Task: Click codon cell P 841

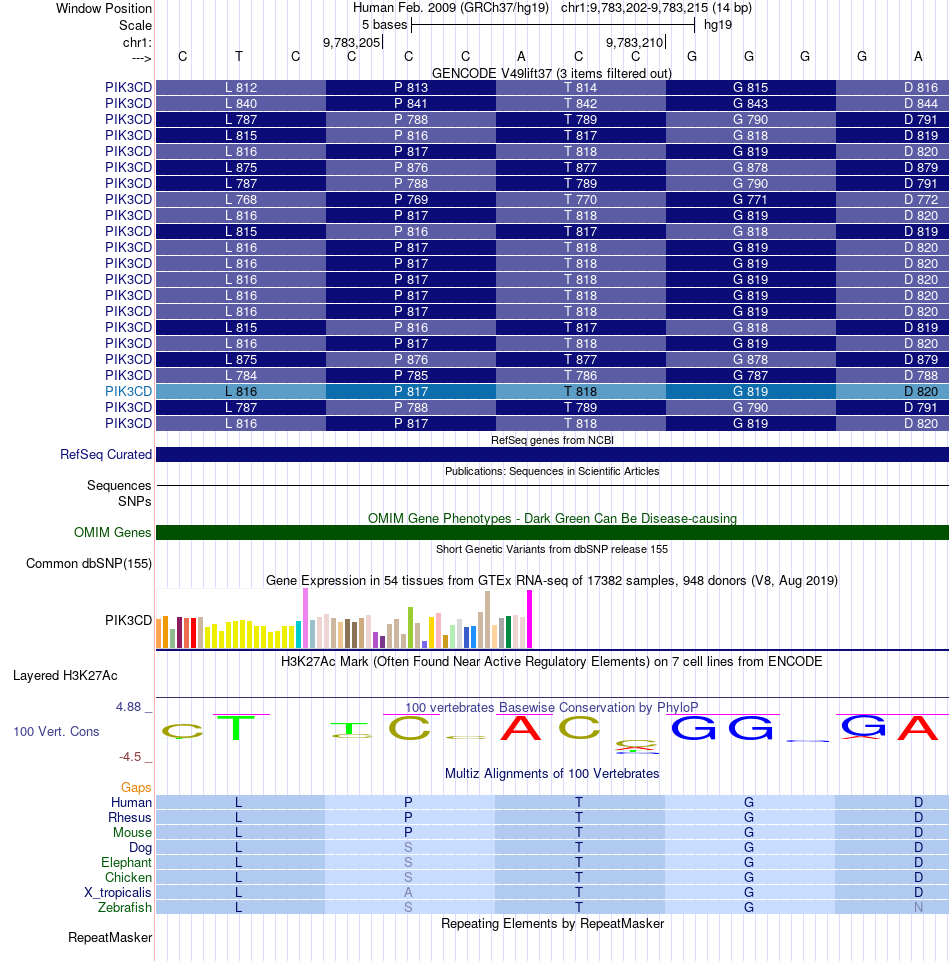Action: [x=411, y=104]
